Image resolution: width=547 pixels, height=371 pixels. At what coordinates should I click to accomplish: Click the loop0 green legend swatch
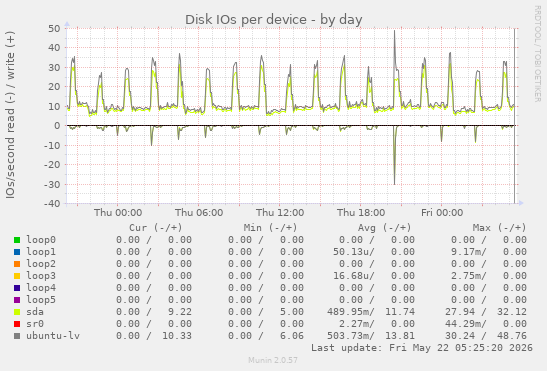point(17,240)
